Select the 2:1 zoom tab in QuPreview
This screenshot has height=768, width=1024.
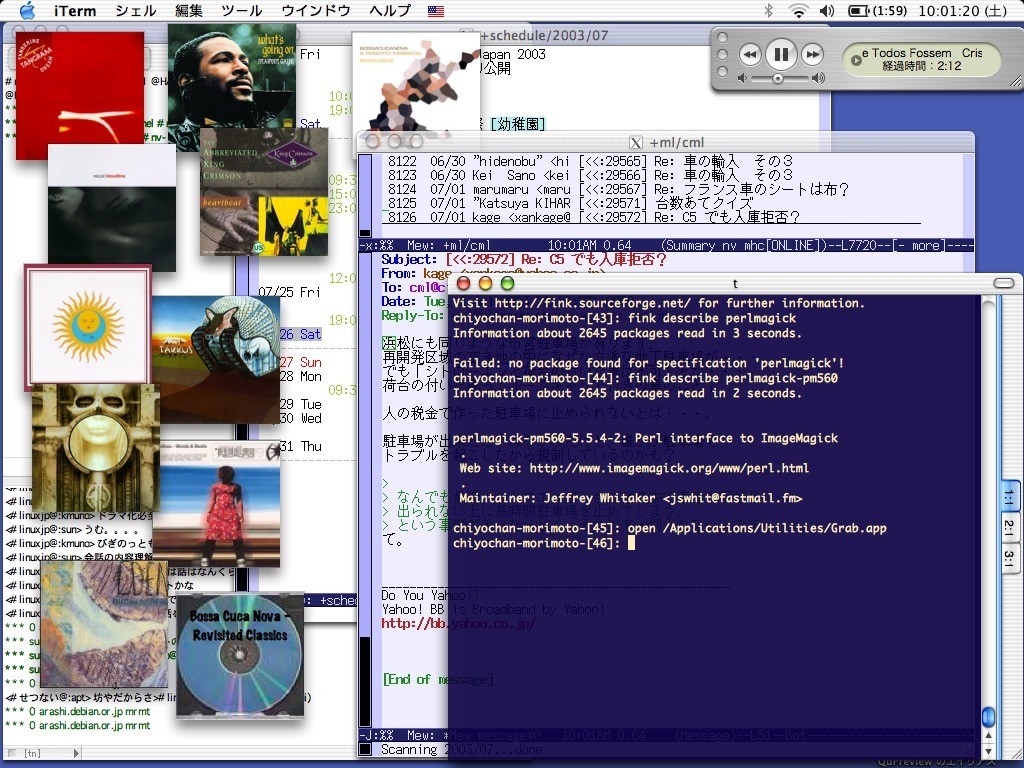click(1010, 528)
